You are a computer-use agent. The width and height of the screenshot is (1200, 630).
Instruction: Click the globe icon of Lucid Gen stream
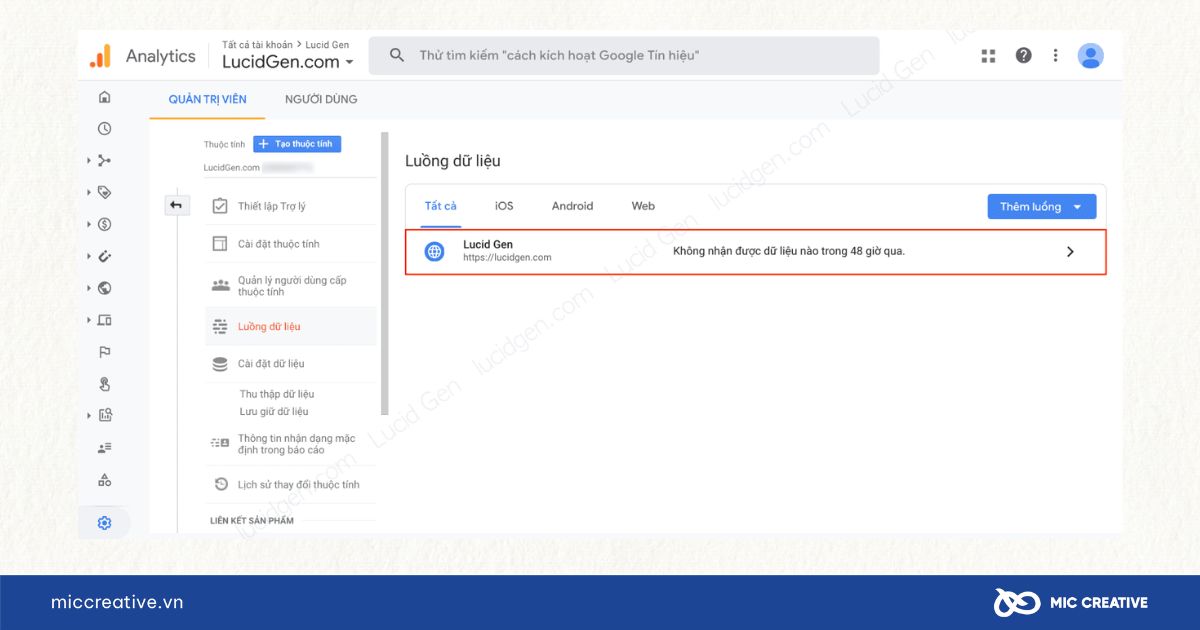pos(434,252)
